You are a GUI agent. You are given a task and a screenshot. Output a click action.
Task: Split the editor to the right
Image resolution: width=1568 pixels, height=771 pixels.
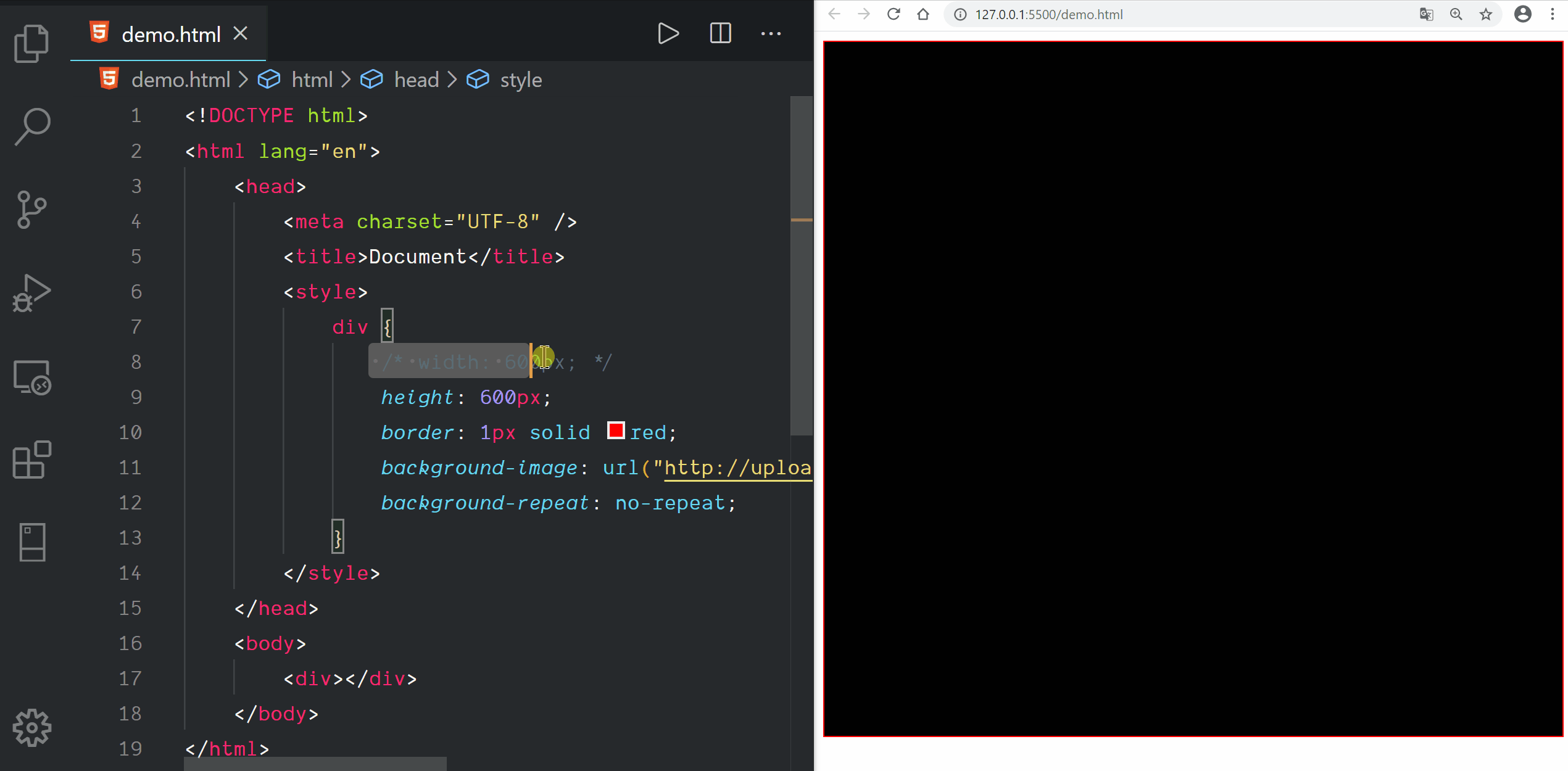point(720,33)
